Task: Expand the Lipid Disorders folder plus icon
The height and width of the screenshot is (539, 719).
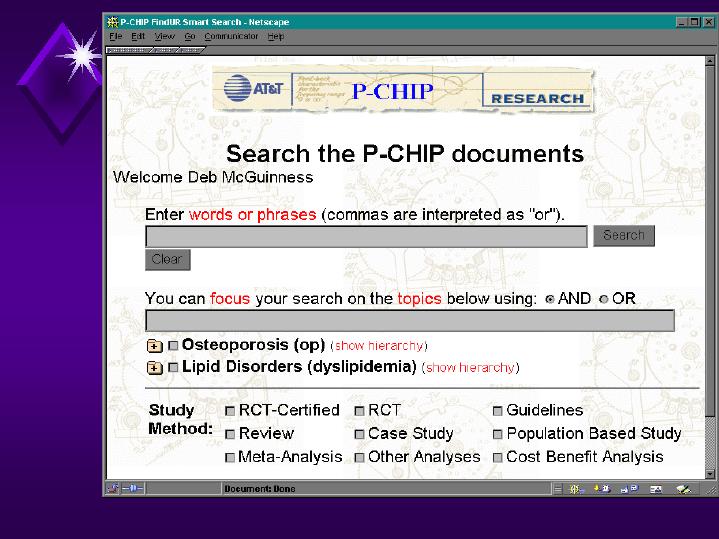Action: coord(155,367)
